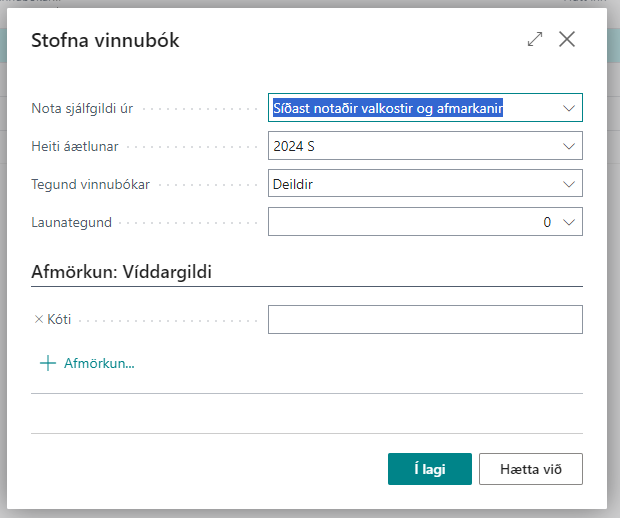This screenshot has width=620, height=518.
Task: Expand the Stofna vinnubók dialog to full size
Action: click(535, 40)
